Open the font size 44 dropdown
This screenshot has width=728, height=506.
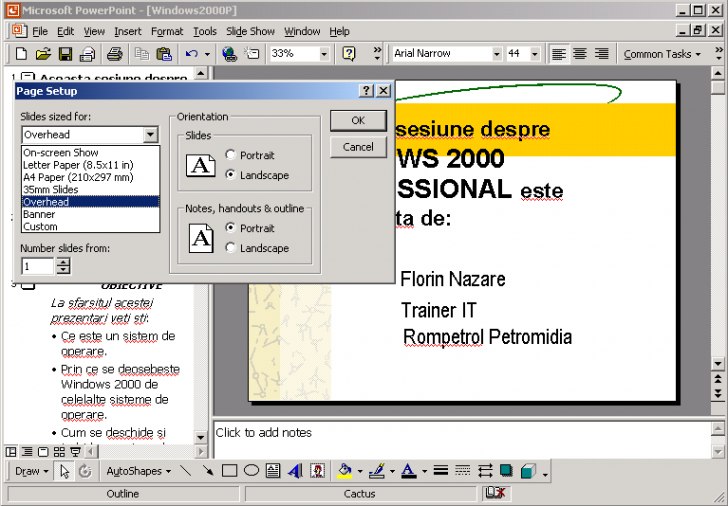click(535, 54)
